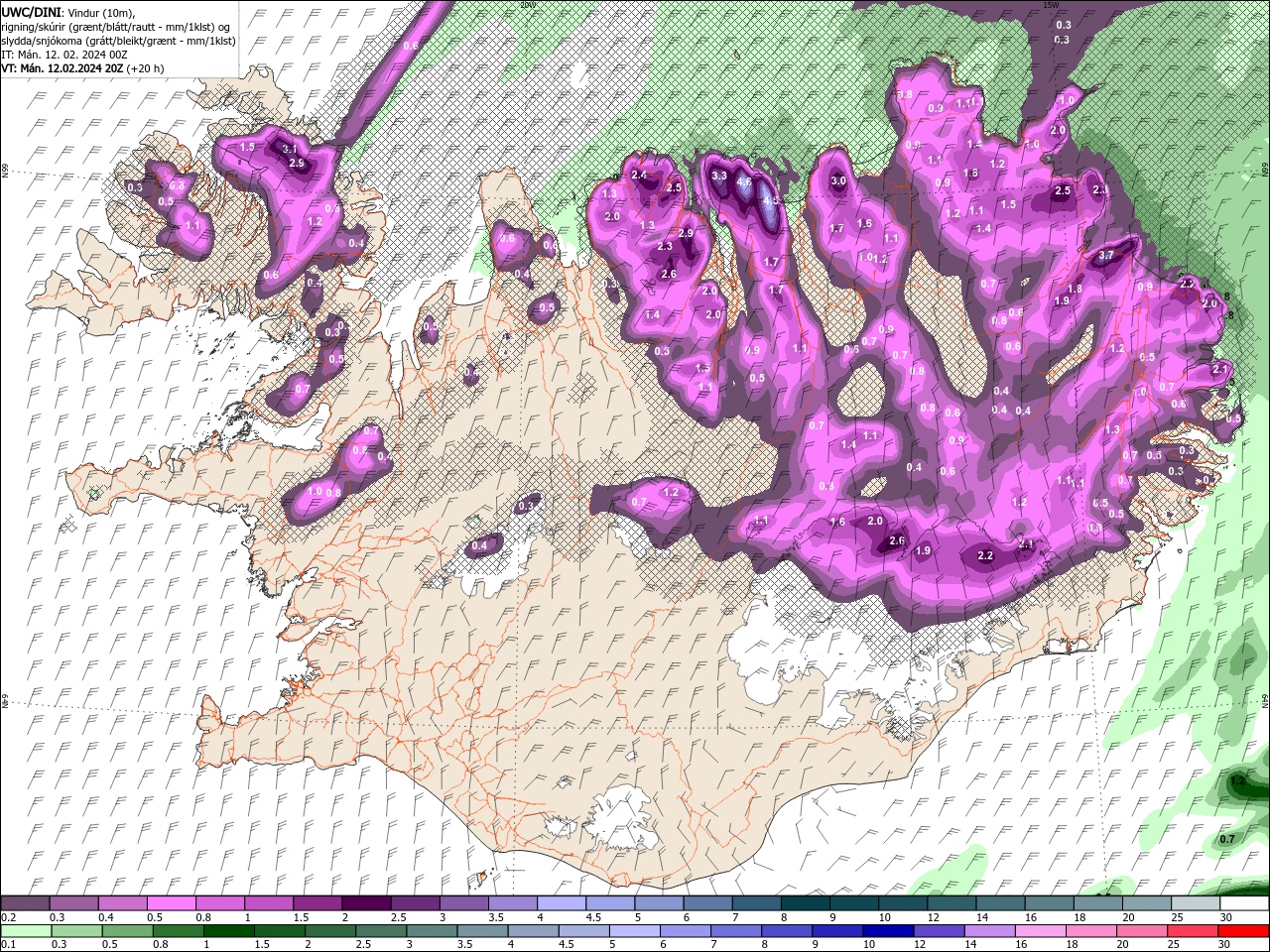Click the 'slydda/snjókoma' legend description line
Image resolution: width=1270 pixels, height=952 pixels.
pos(118,40)
